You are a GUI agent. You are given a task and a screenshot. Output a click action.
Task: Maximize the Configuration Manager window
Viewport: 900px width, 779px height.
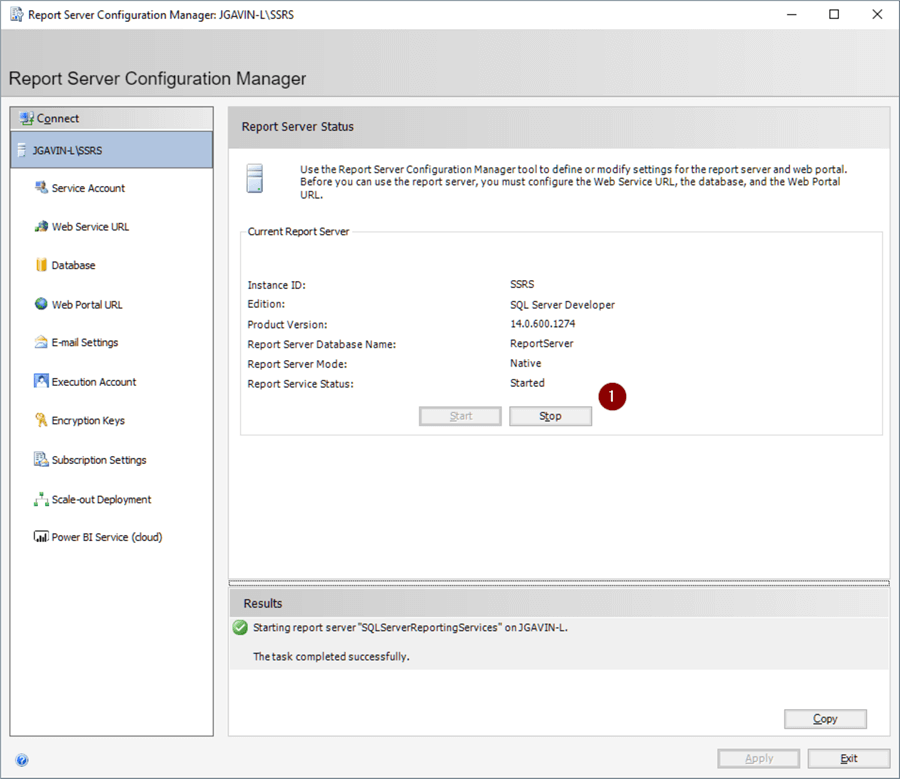[x=834, y=15]
